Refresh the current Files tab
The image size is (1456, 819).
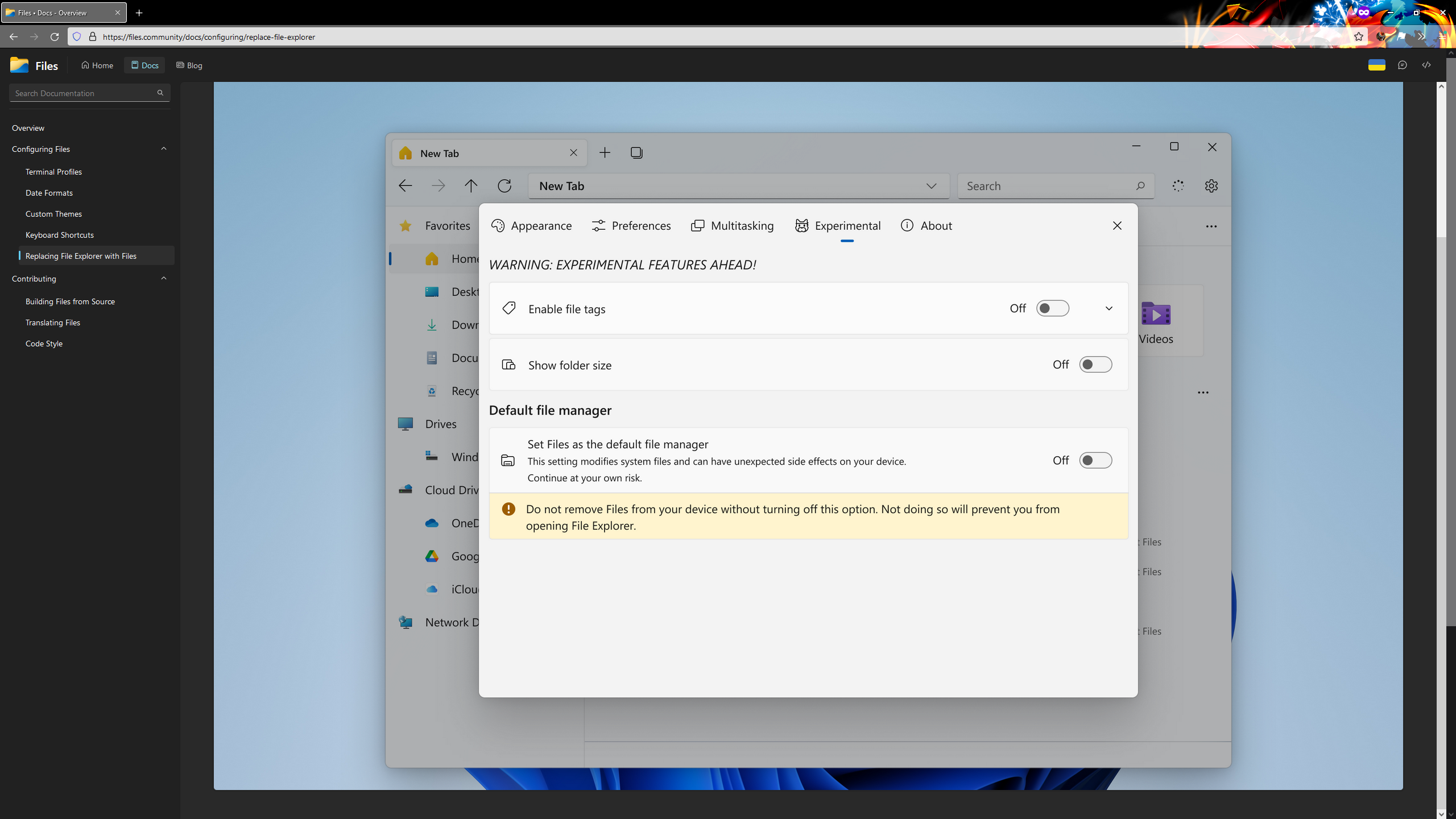pos(504,185)
